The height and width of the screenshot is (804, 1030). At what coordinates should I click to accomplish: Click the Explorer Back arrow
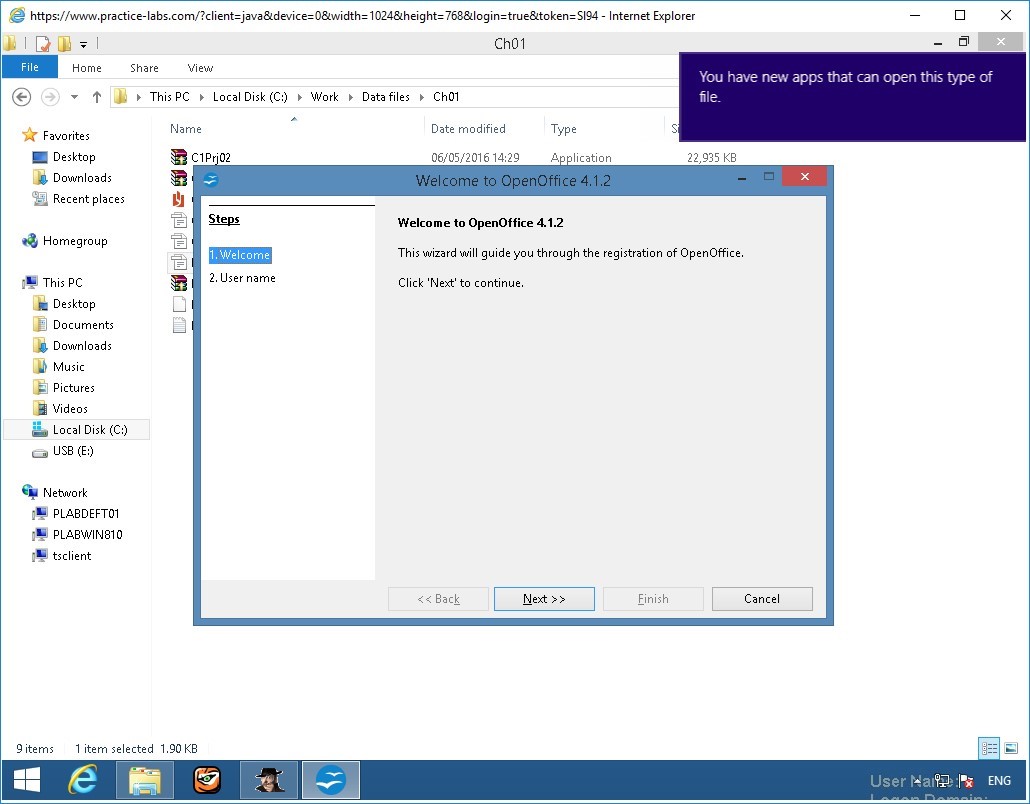tap(22, 97)
